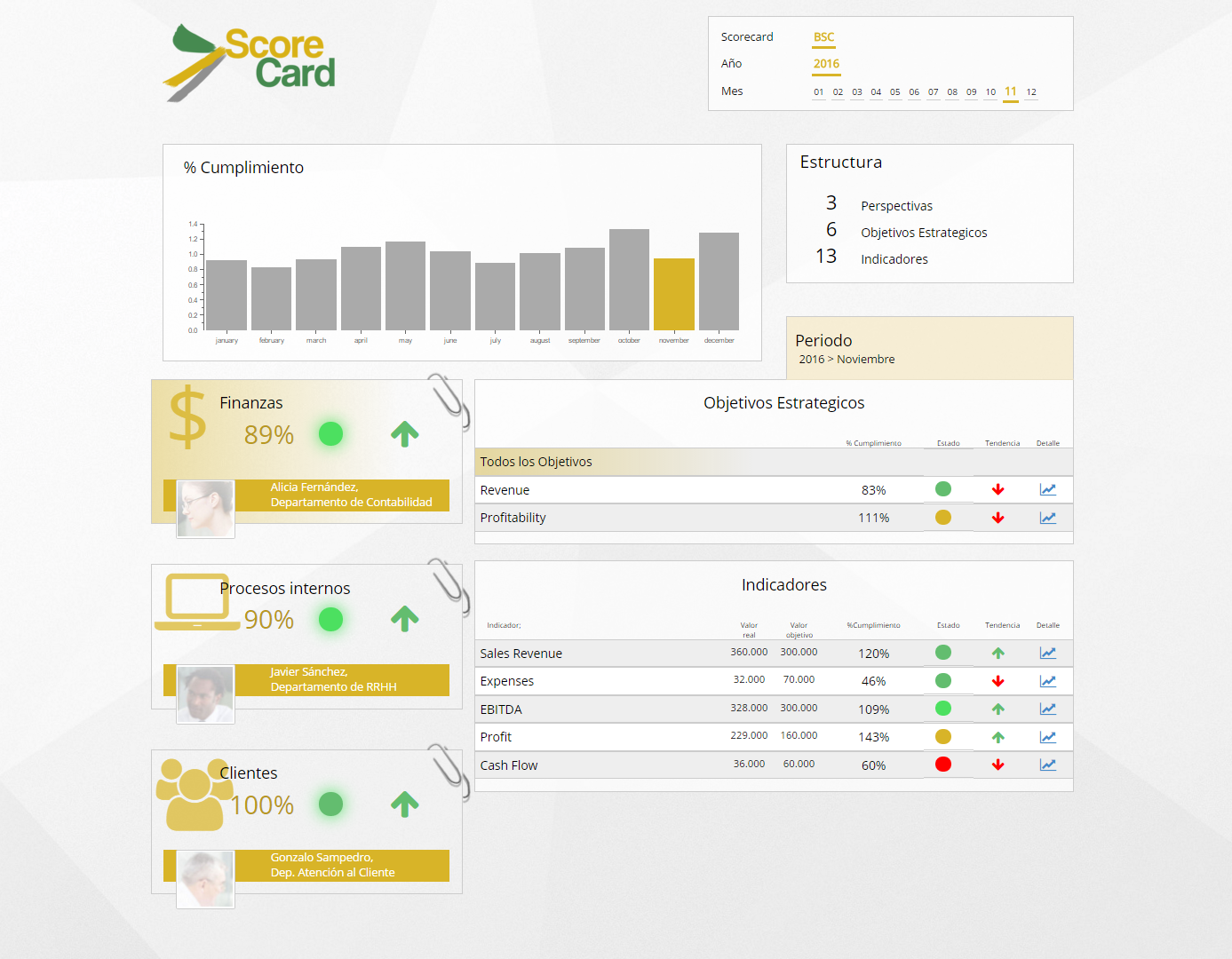Click the ScoreCard logo

pyautogui.click(x=250, y=60)
